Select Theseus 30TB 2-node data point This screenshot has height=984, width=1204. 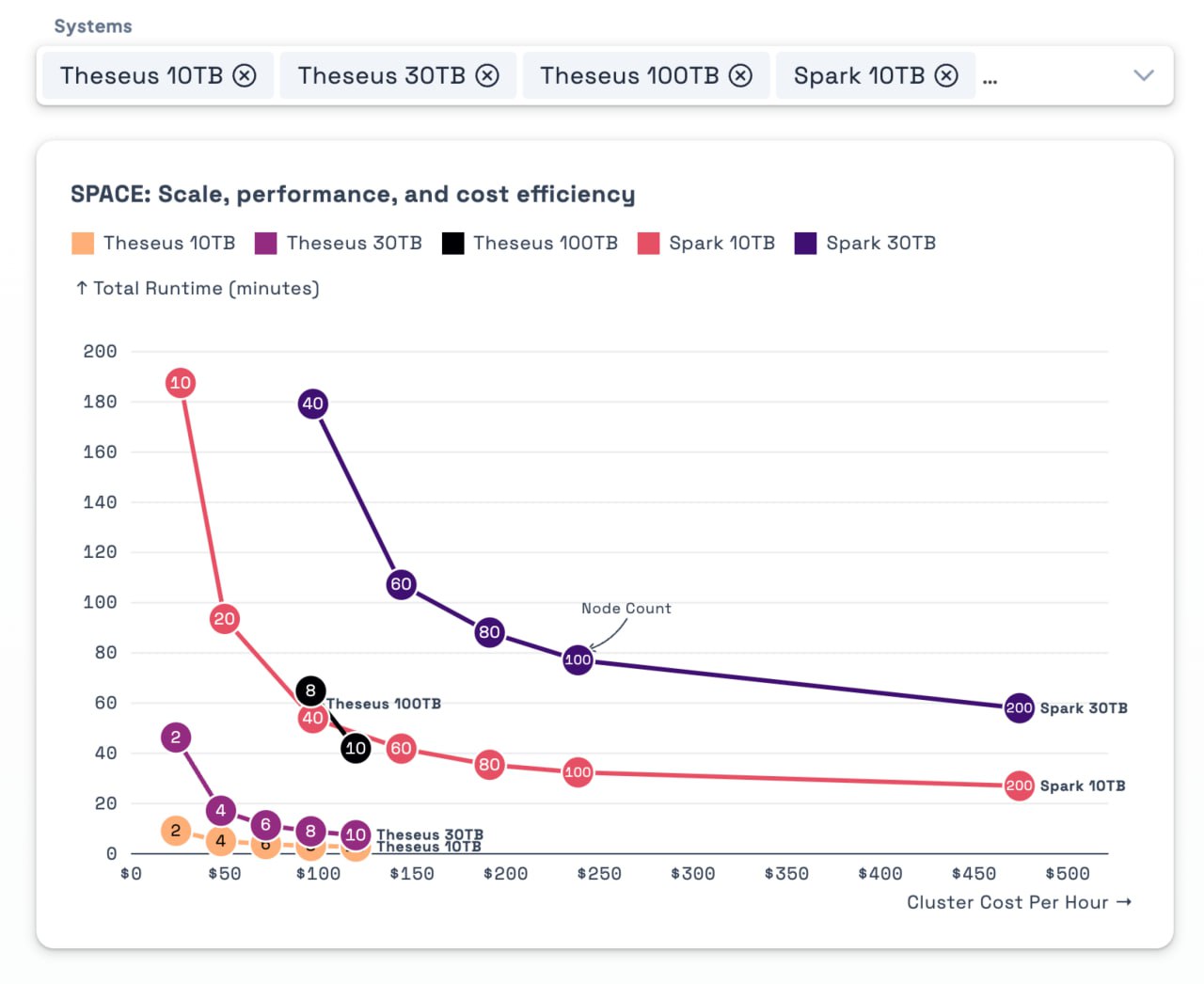tap(176, 738)
